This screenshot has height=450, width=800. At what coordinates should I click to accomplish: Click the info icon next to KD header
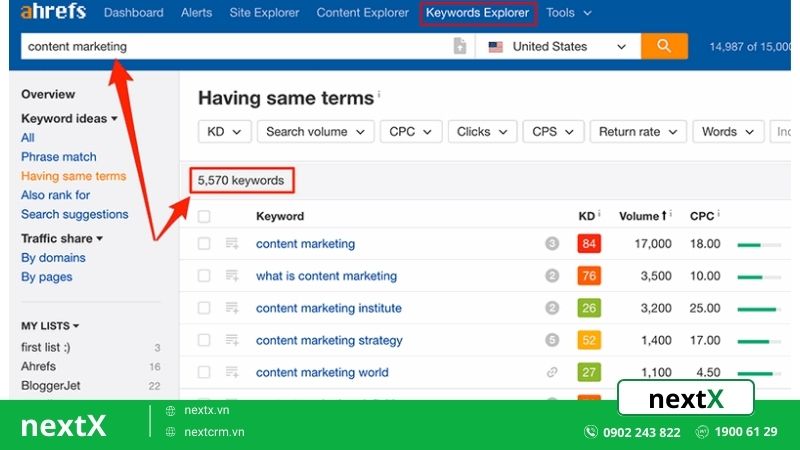coord(599,213)
